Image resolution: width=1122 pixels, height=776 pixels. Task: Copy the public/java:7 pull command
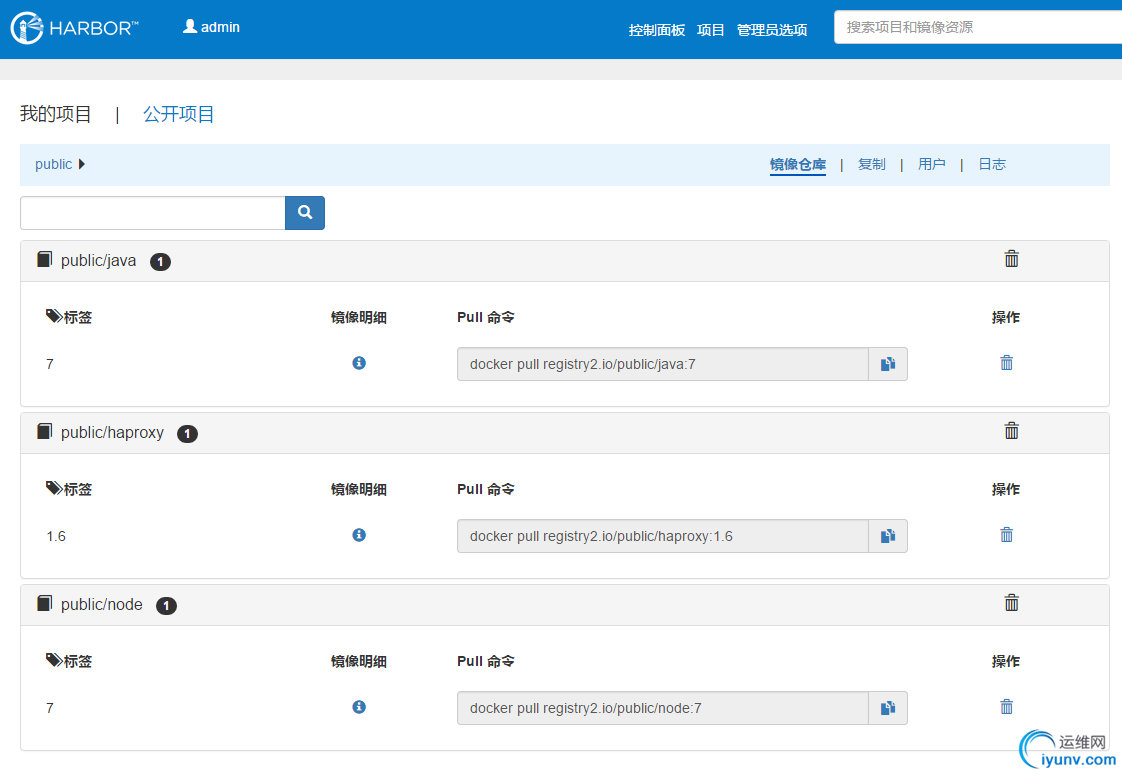click(887, 364)
